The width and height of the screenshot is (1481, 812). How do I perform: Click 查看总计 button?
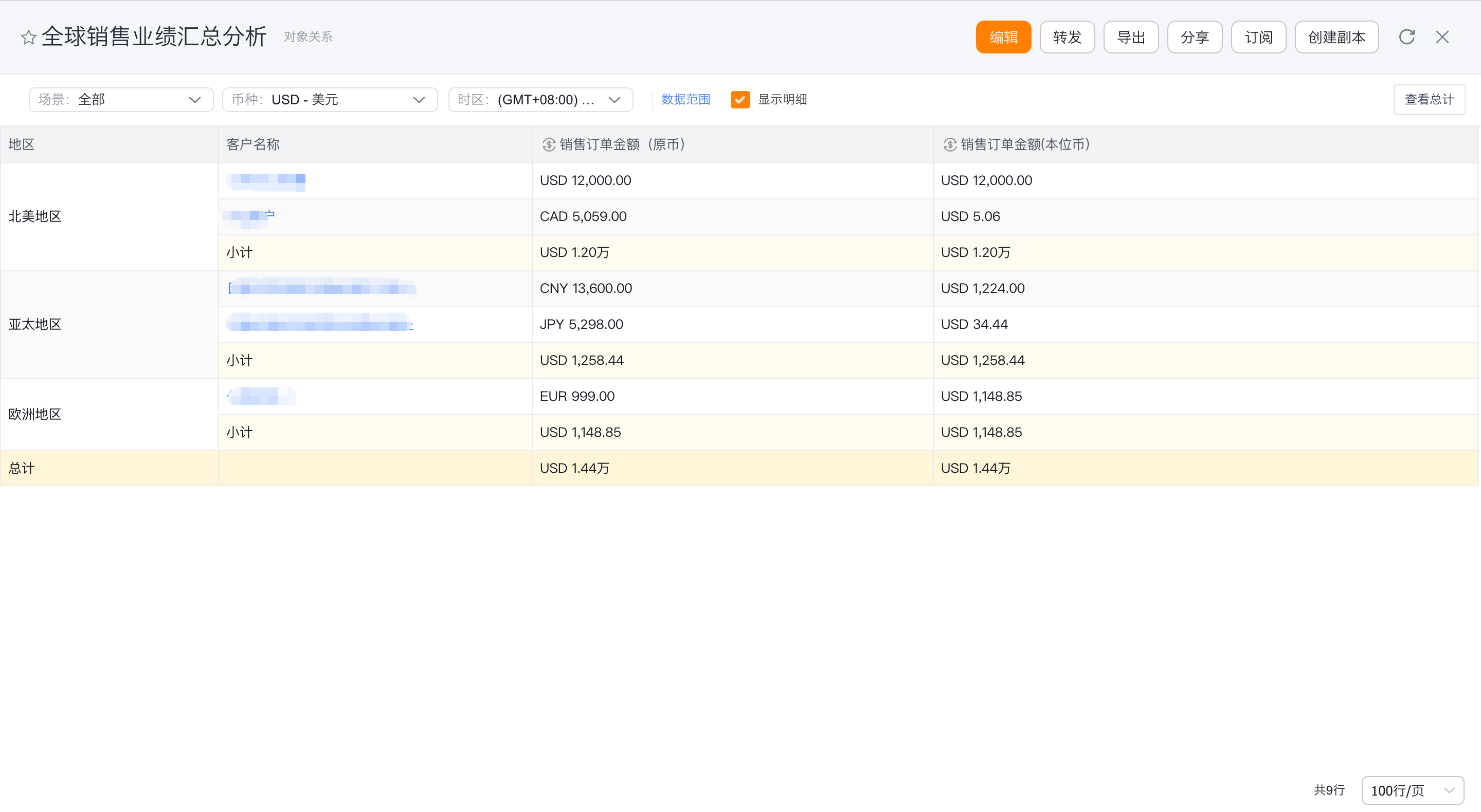(1428, 99)
